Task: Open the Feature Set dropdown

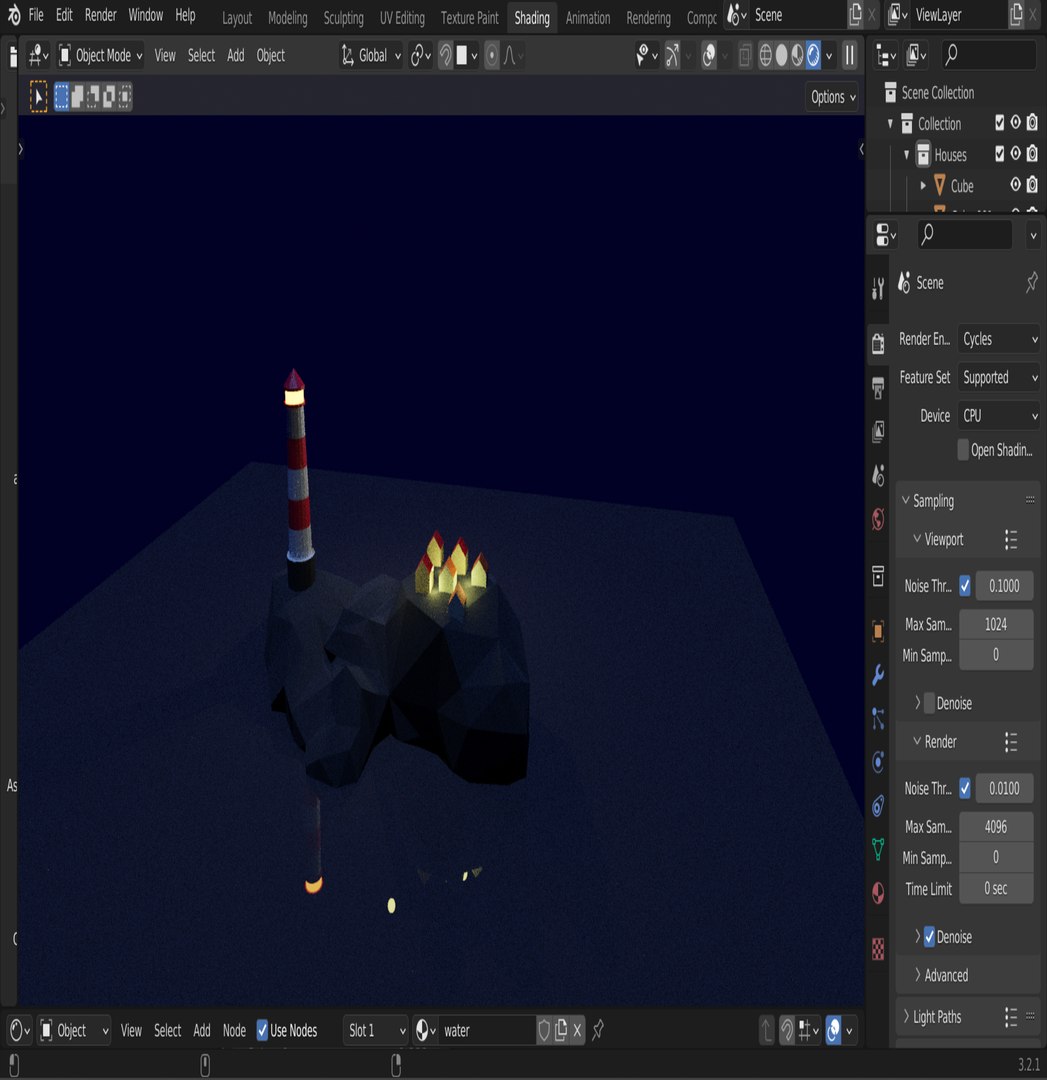Action: (x=999, y=377)
